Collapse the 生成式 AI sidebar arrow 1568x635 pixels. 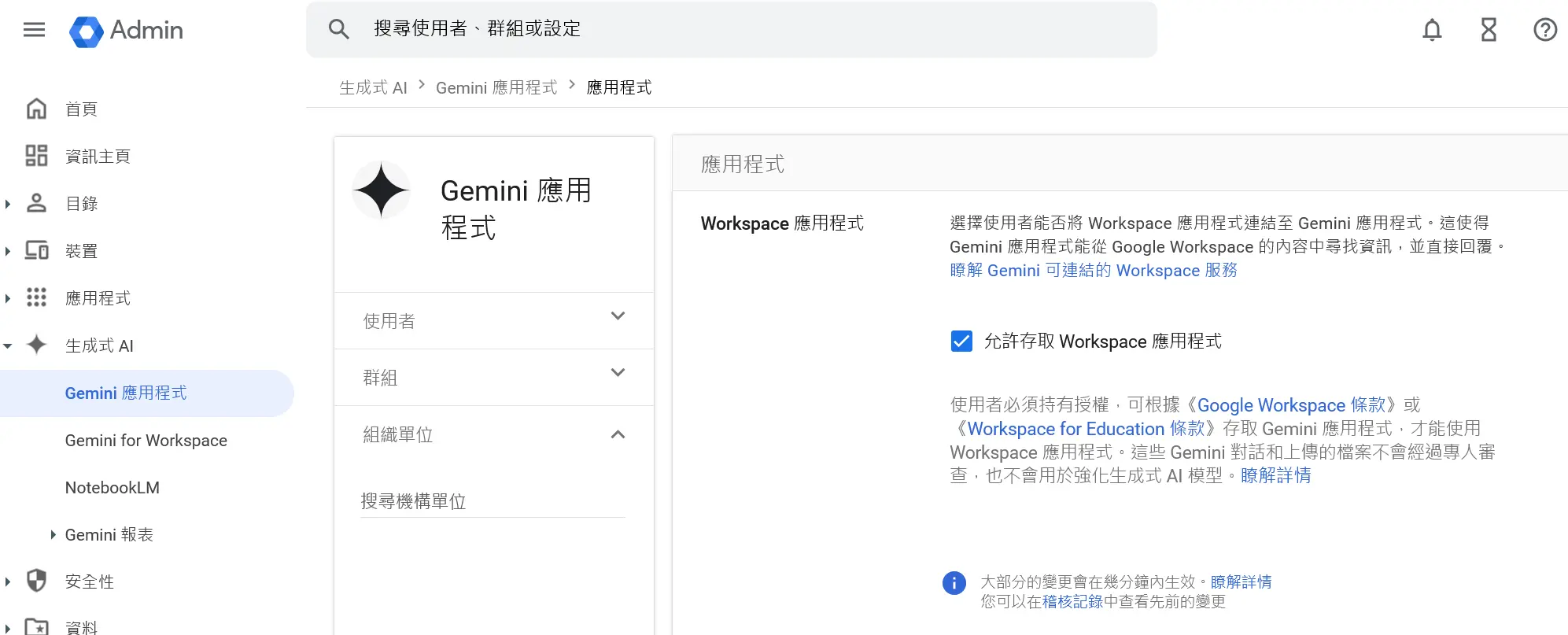[x=8, y=345]
